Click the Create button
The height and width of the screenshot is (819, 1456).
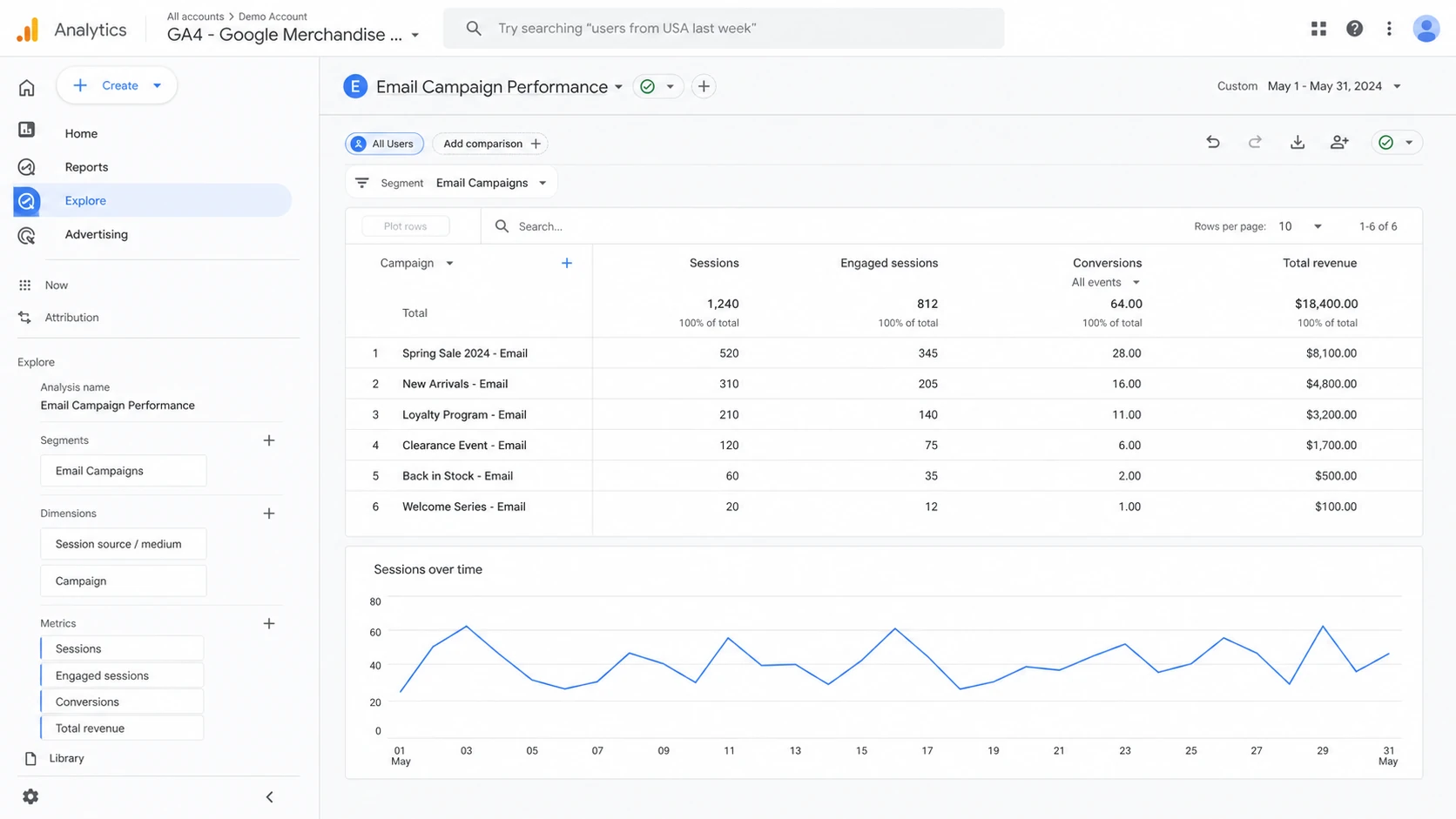click(x=117, y=85)
